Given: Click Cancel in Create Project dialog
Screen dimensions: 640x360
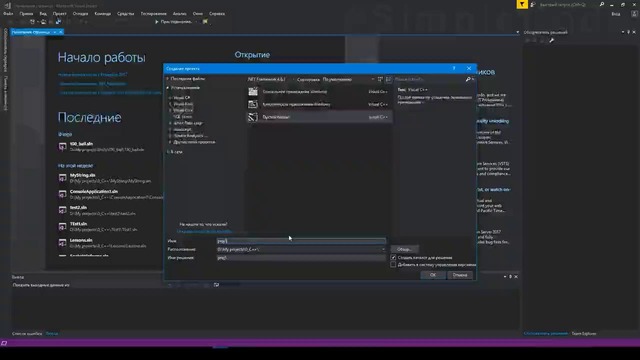Looking at the screenshot, I should click(460, 275).
